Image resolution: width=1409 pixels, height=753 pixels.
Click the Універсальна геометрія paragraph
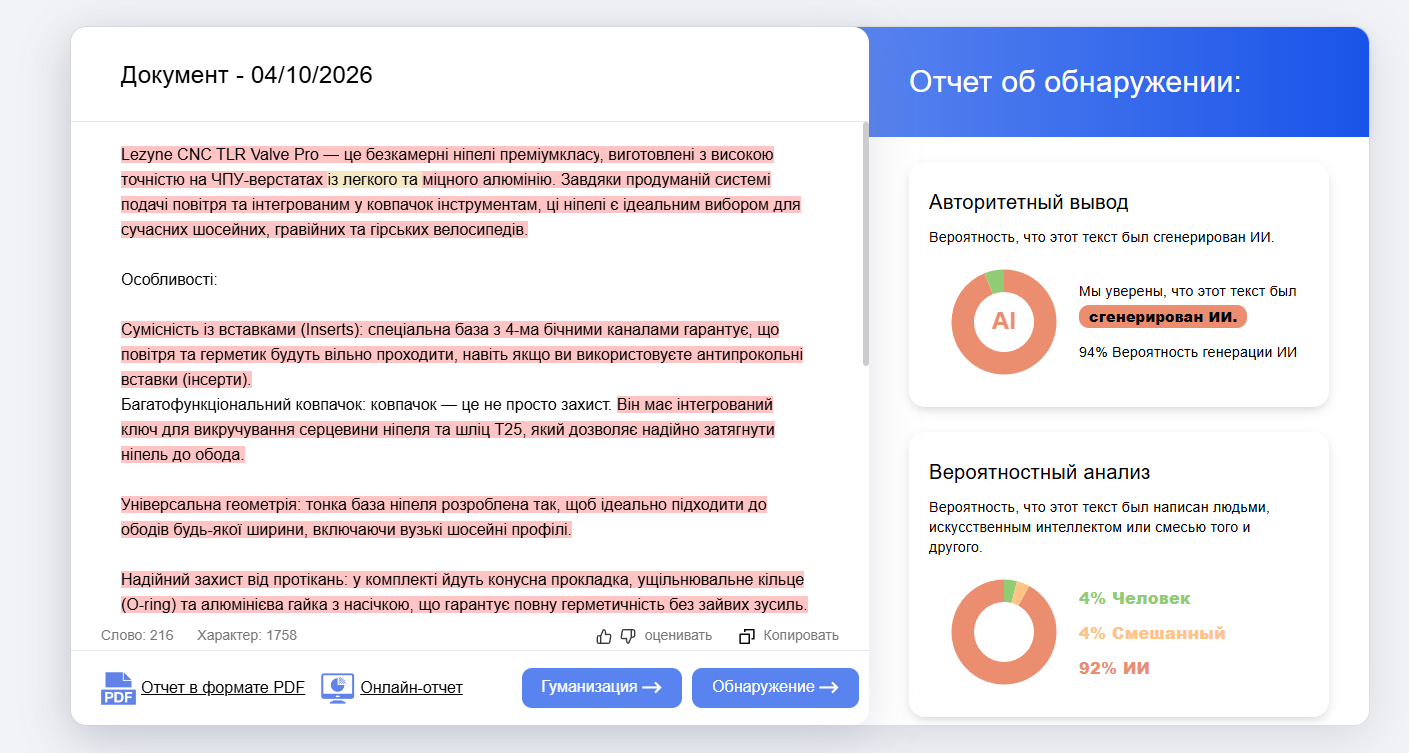pyautogui.click(x=444, y=517)
